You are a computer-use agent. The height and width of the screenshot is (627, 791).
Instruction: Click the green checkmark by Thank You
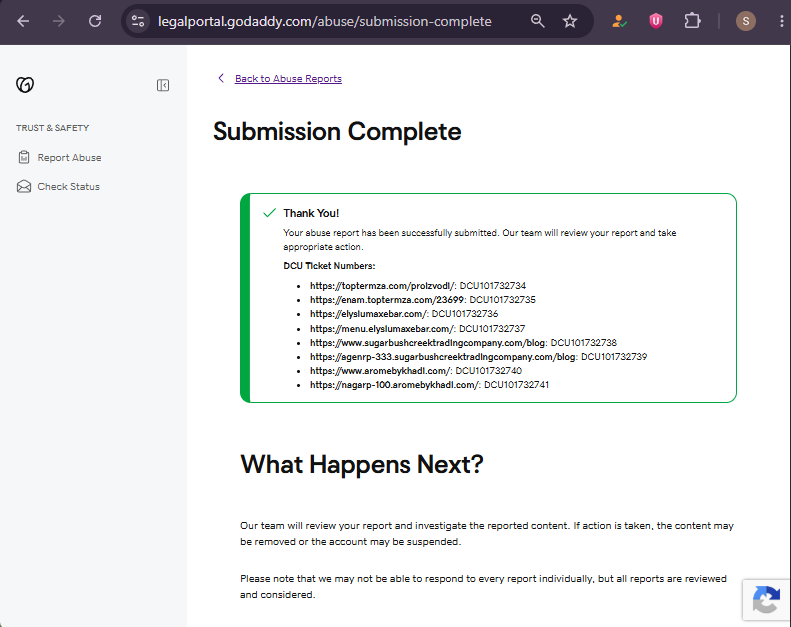click(269, 213)
